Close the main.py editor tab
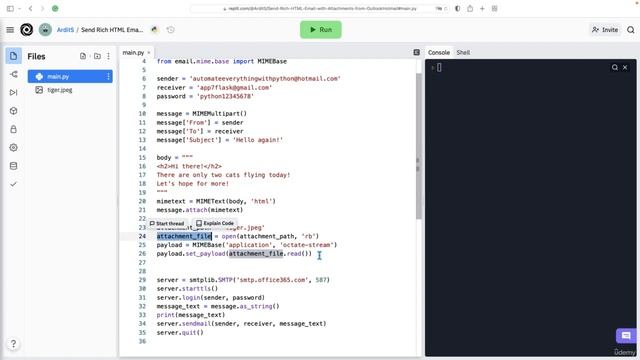This screenshot has width=640, height=360. coord(149,53)
